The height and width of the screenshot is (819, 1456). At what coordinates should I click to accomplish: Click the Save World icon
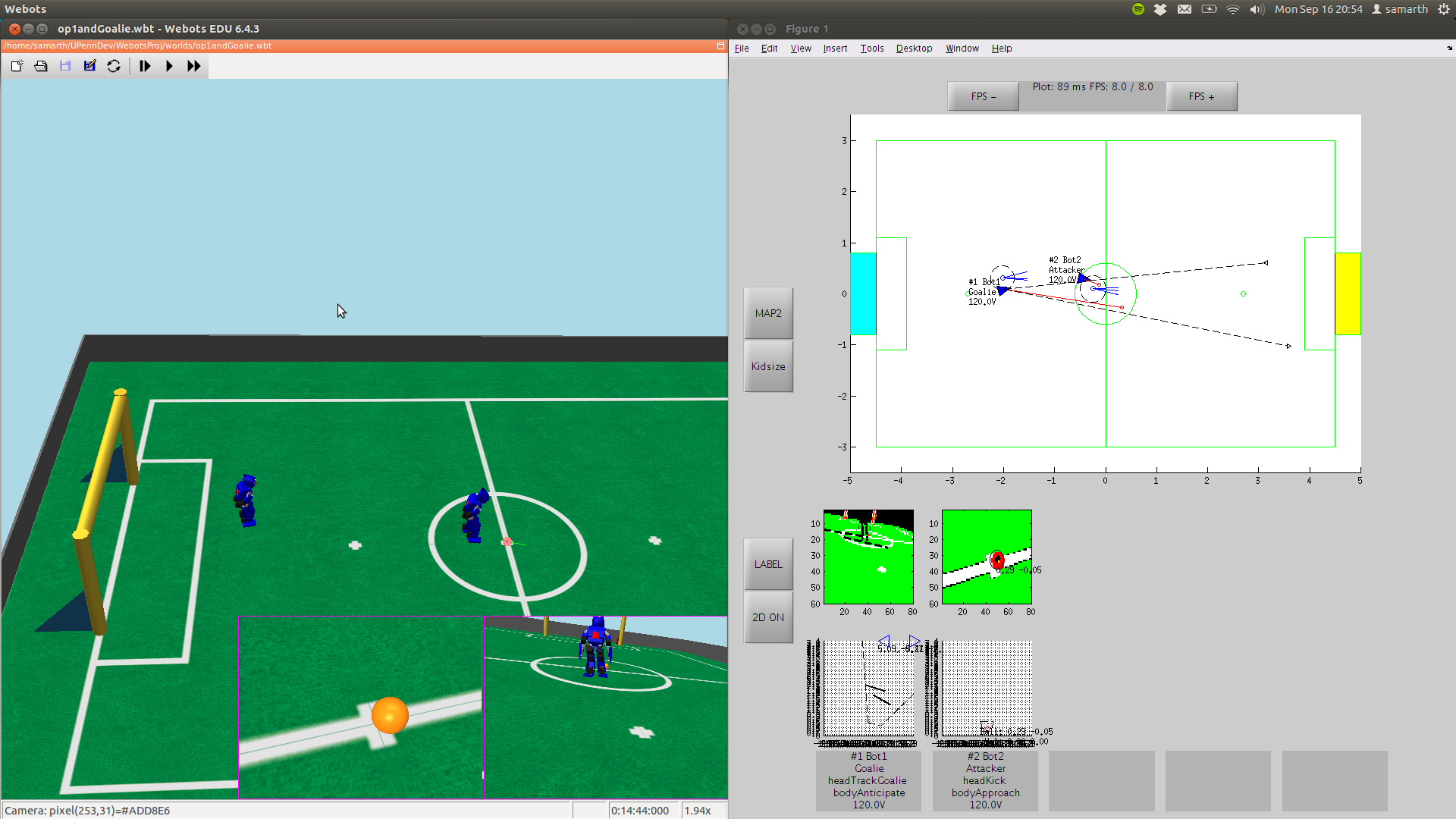65,66
